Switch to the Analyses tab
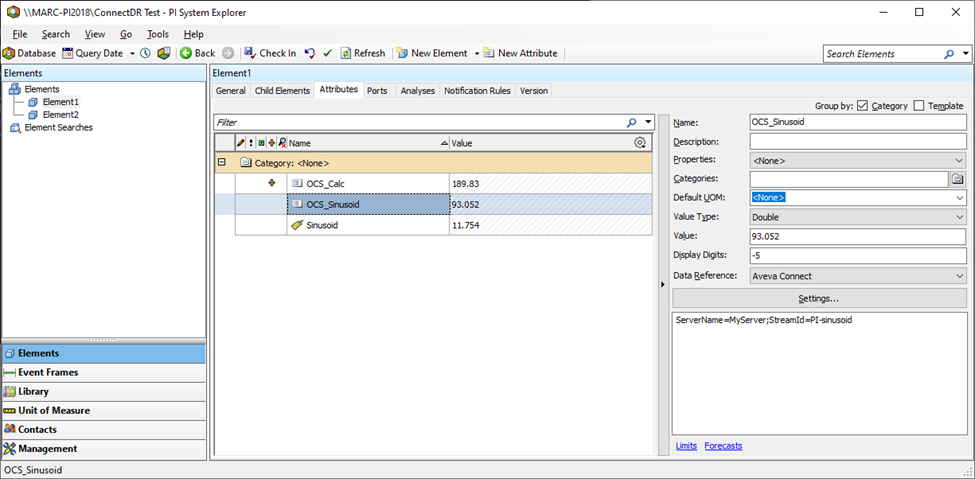Image resolution: width=975 pixels, height=479 pixels. coord(418,91)
